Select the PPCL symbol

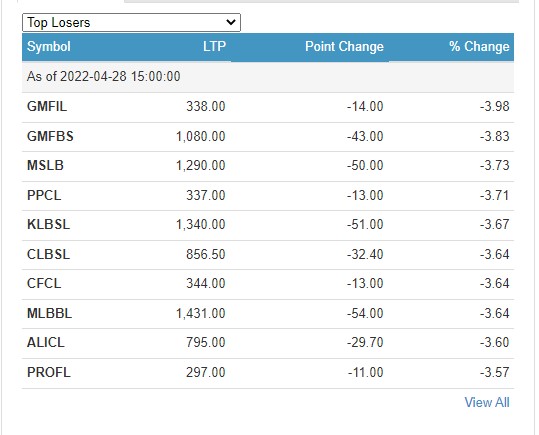pos(44,195)
